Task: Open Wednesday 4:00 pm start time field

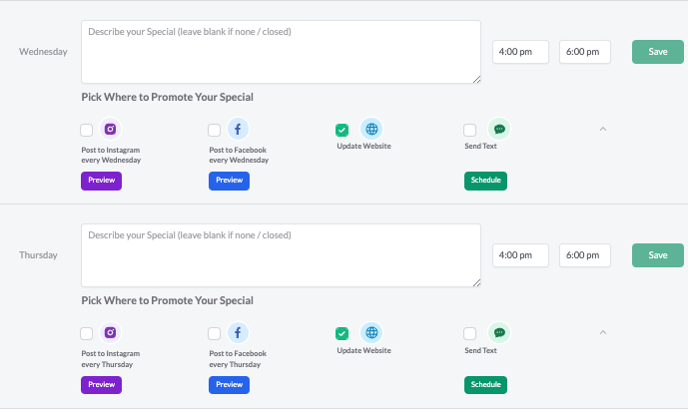Action: coord(520,52)
